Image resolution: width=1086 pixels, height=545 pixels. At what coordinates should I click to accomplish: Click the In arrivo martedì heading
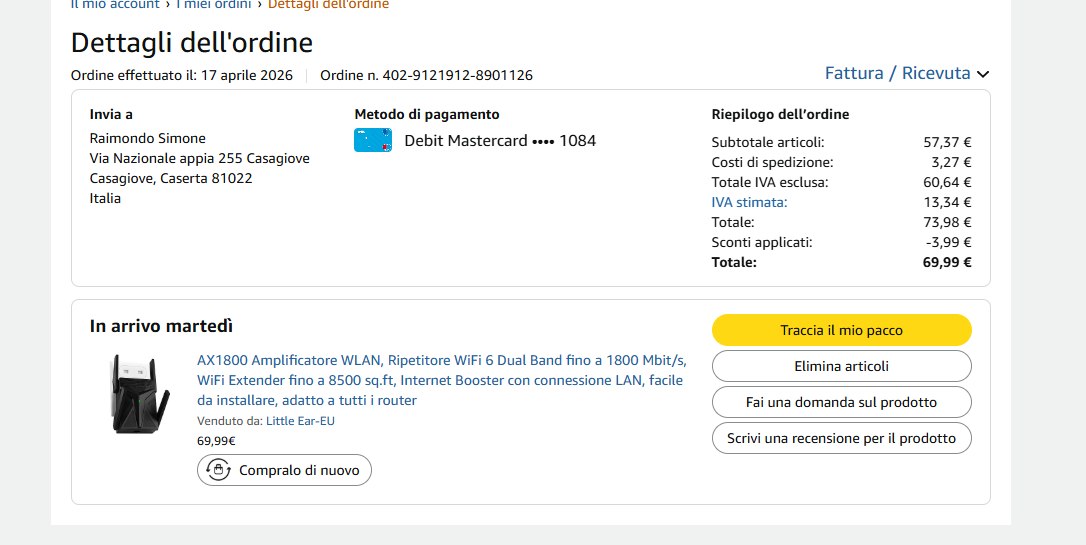point(161,326)
